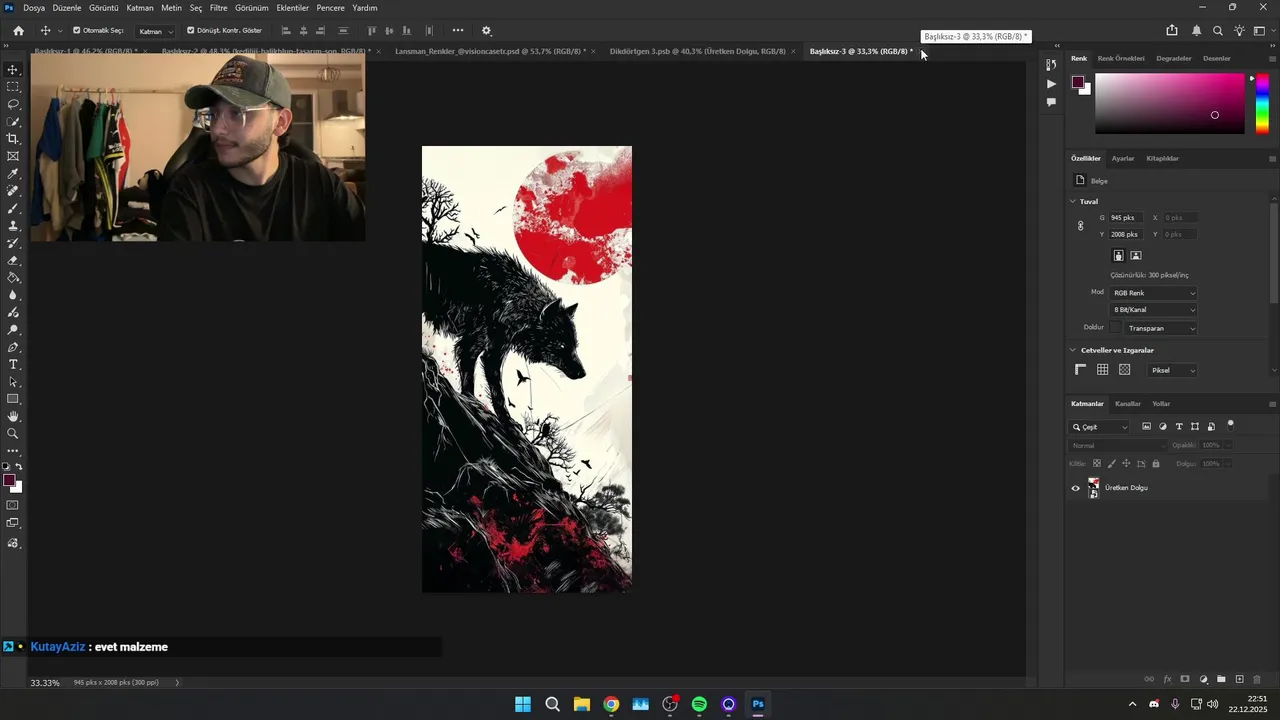Open the options bar settings gear
The image size is (1280, 720).
[x=487, y=31]
